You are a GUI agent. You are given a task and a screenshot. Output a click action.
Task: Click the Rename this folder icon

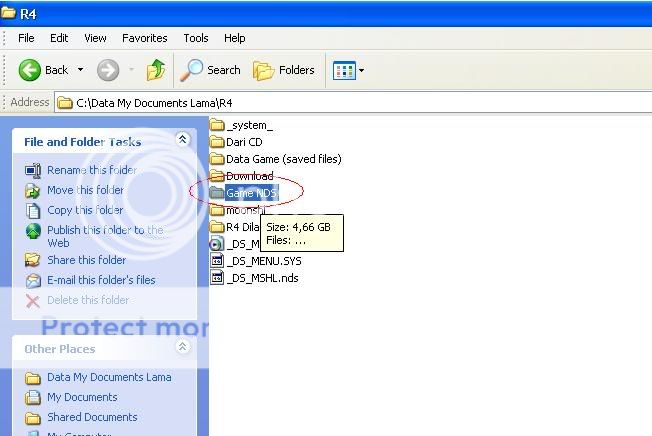click(33, 170)
